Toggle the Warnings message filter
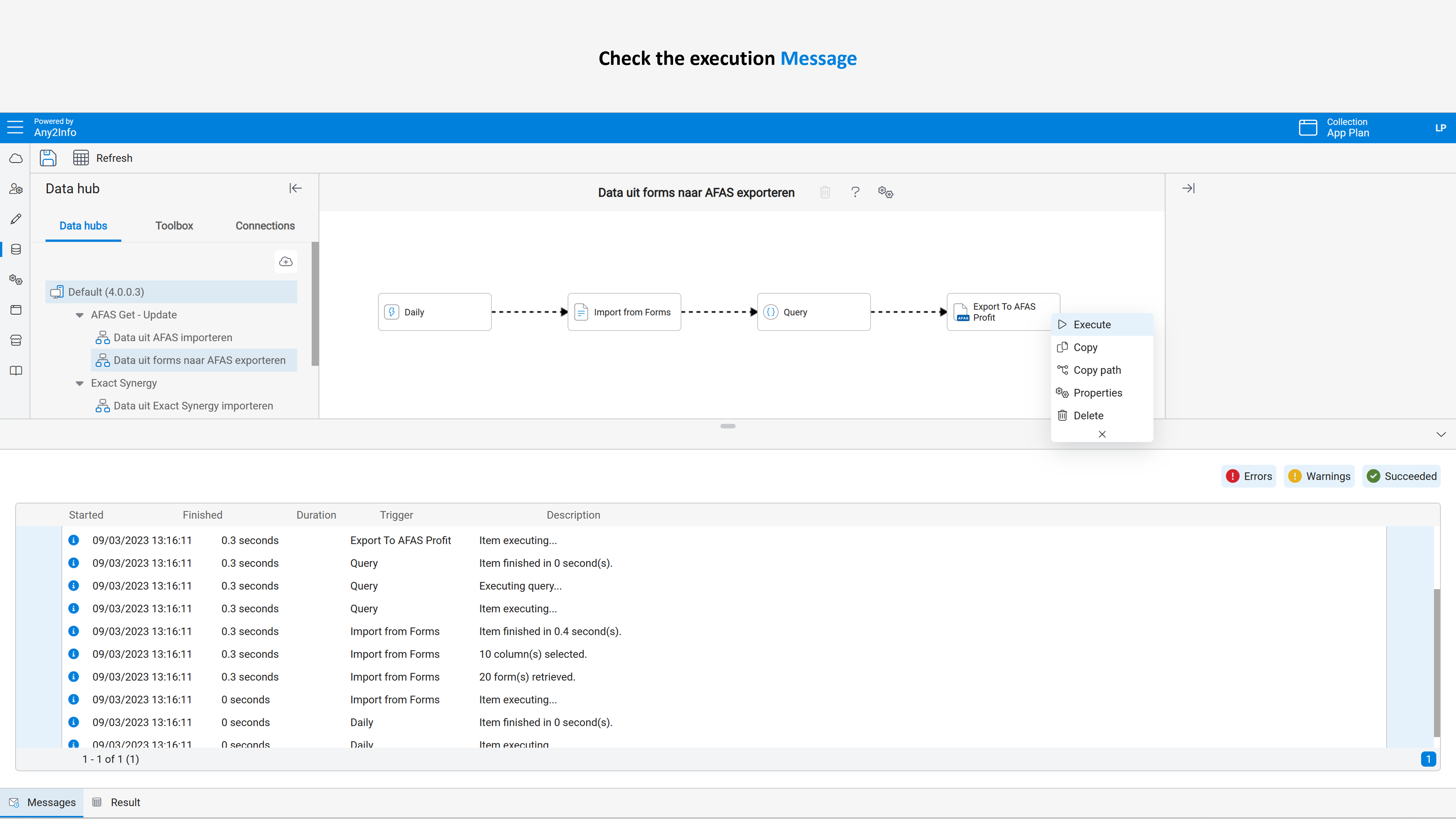Image resolution: width=1456 pixels, height=819 pixels. pos(1319,476)
